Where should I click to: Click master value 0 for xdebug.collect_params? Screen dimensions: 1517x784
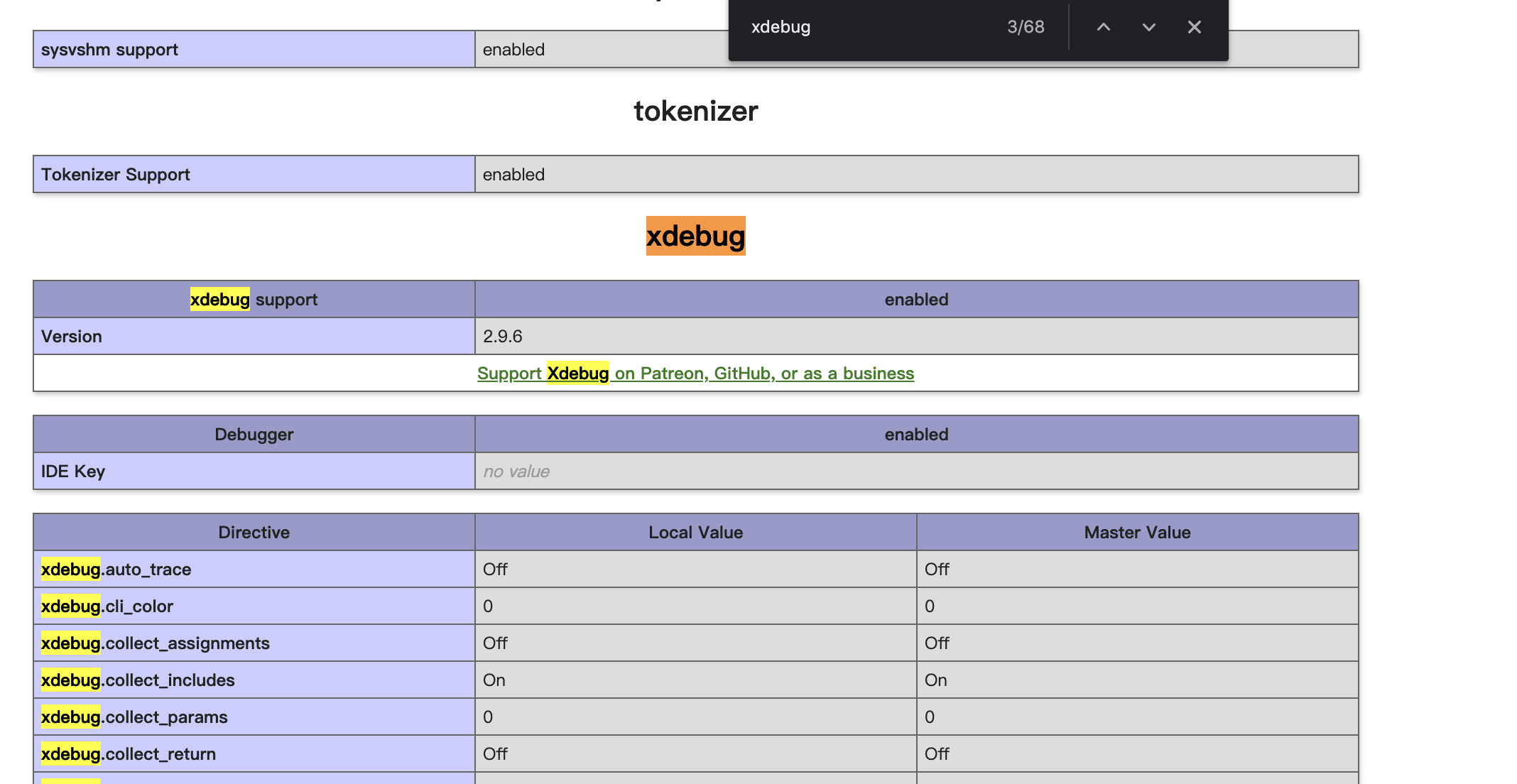1137,717
